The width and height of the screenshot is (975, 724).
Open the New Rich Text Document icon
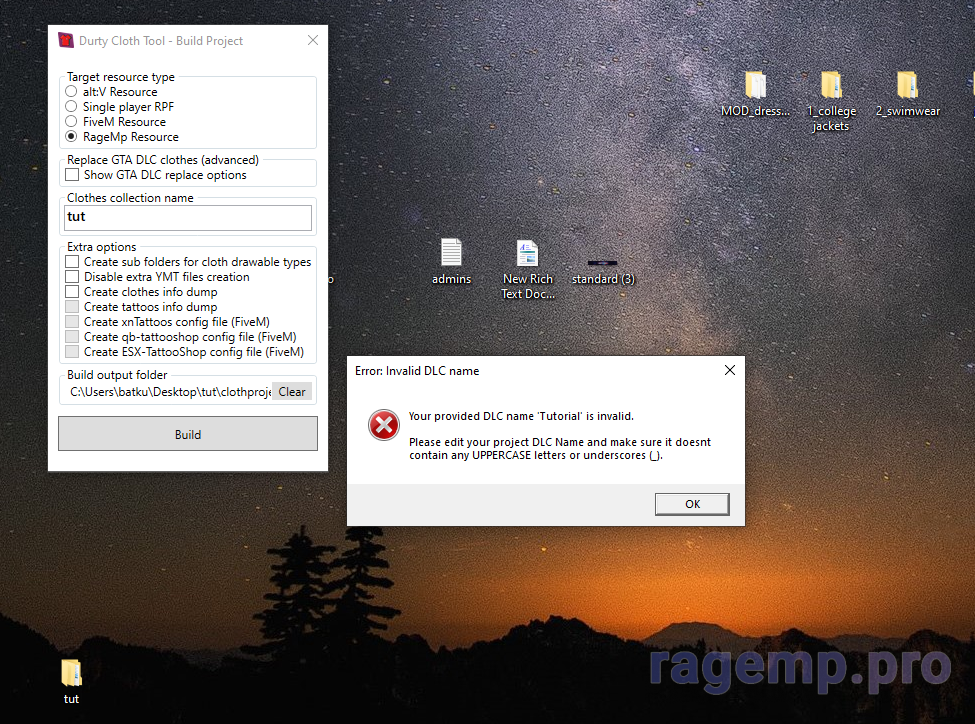(x=527, y=254)
